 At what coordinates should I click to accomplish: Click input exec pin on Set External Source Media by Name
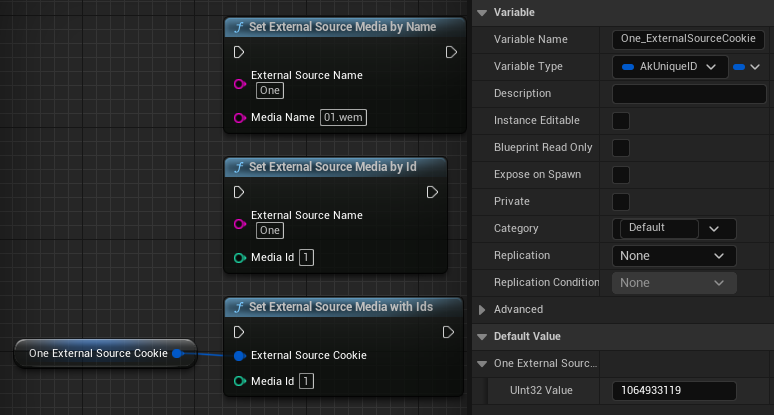pyautogui.click(x=238, y=52)
